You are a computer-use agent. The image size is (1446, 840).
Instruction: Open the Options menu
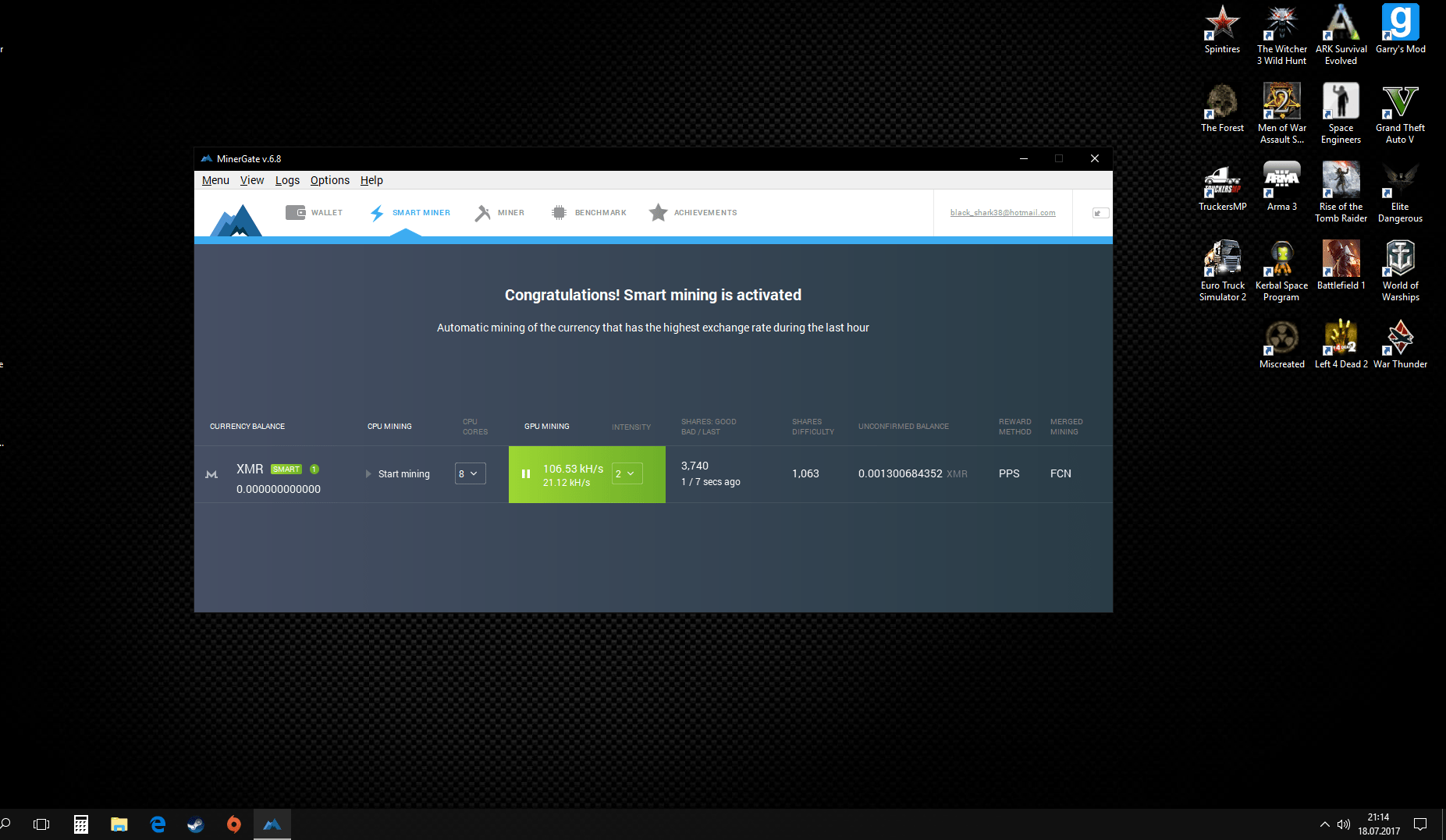tap(330, 180)
